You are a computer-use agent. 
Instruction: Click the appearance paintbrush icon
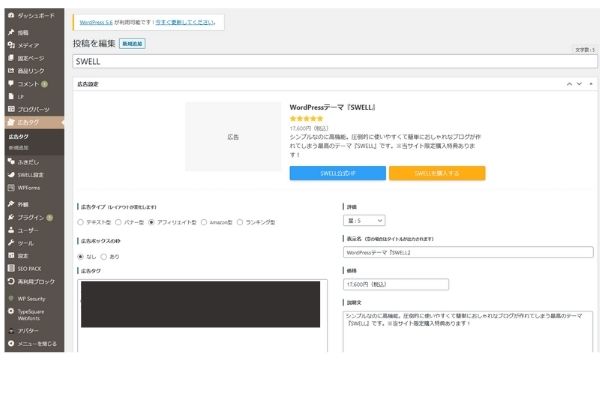(x=11, y=204)
